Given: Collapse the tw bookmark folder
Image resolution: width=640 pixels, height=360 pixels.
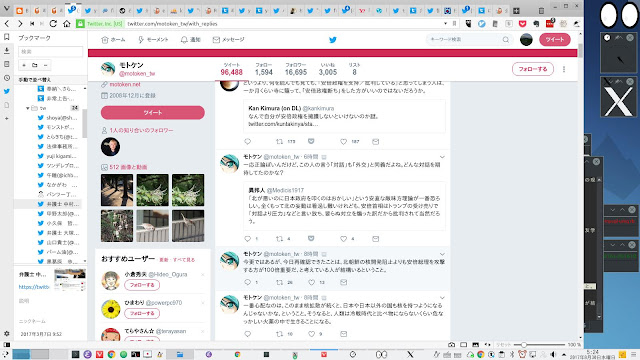Looking at the screenshot, I should [27, 108].
